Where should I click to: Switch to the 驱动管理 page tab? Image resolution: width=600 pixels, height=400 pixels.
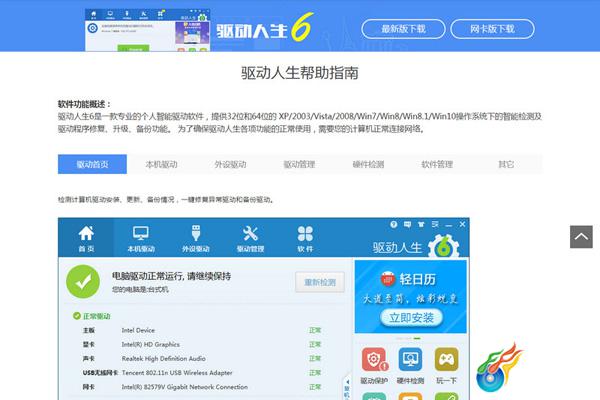[299, 164]
